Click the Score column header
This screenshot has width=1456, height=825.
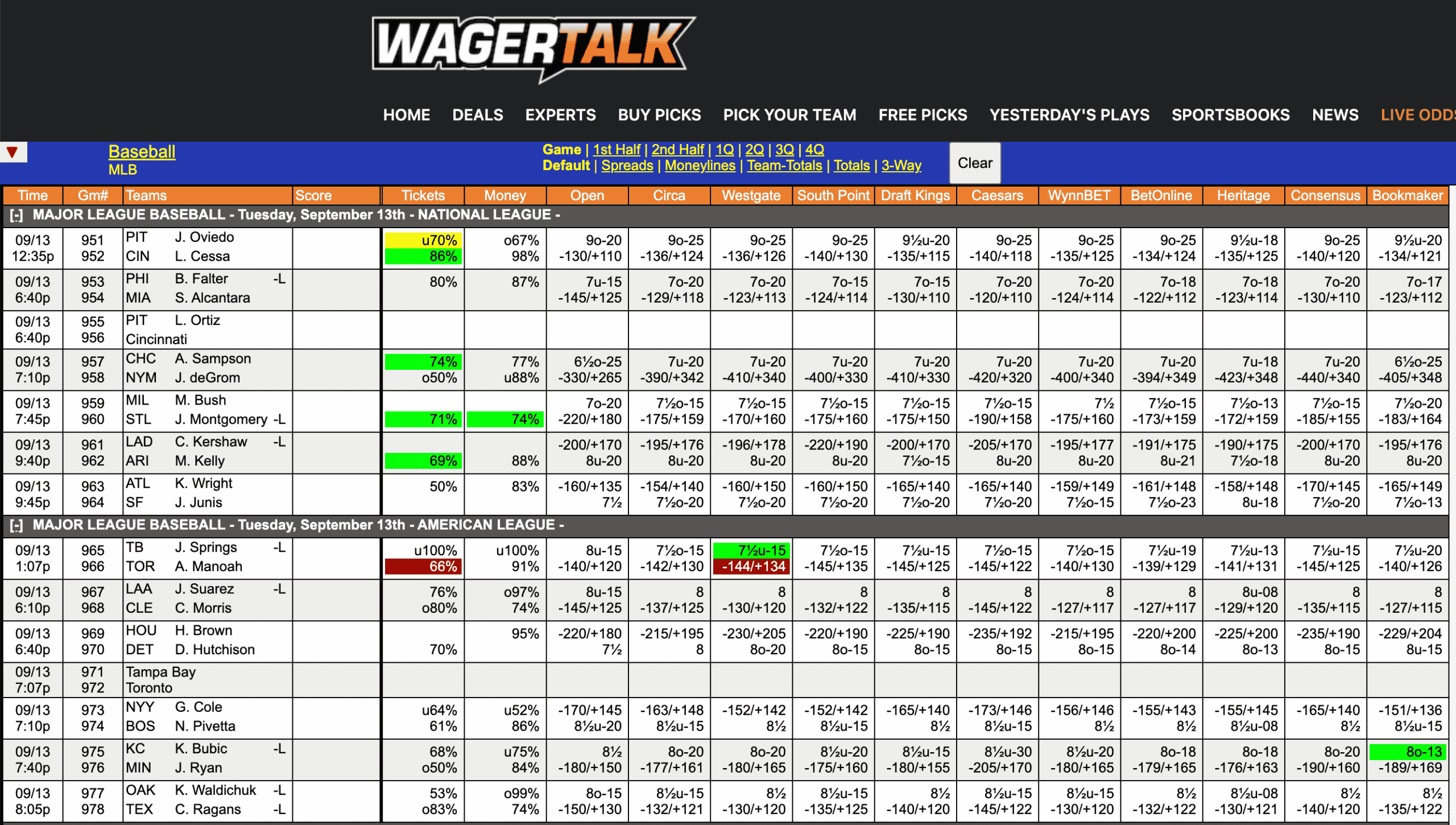pos(337,196)
